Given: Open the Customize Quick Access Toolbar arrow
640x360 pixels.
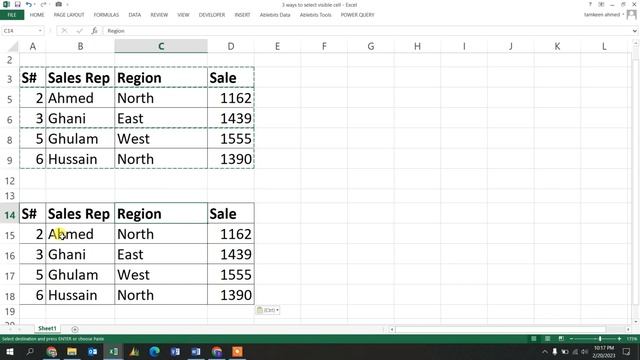Looking at the screenshot, I should [x=67, y=4].
